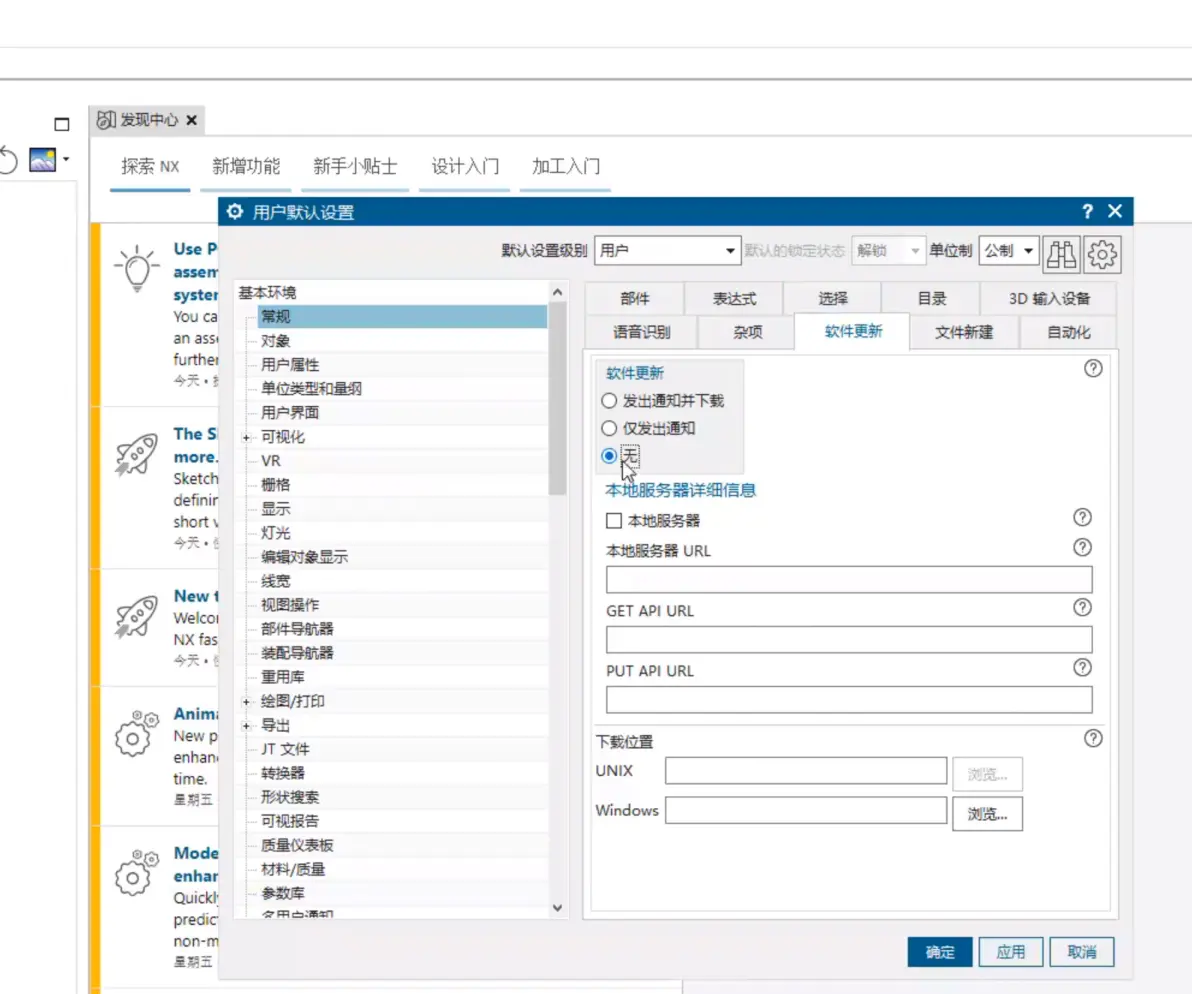Click the rocket icon beside 'The S' article

pos(136,454)
